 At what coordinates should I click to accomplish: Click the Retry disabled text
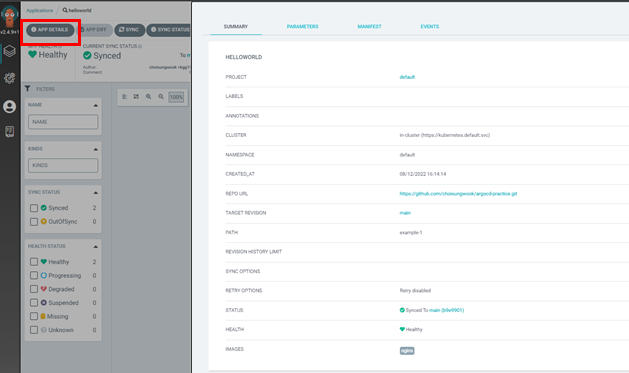point(415,290)
